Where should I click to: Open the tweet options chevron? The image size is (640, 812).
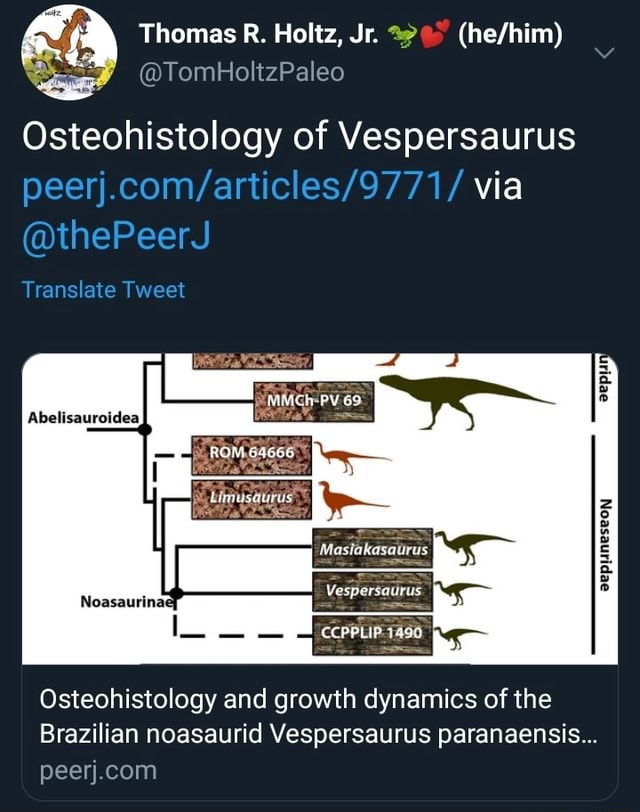tap(603, 54)
